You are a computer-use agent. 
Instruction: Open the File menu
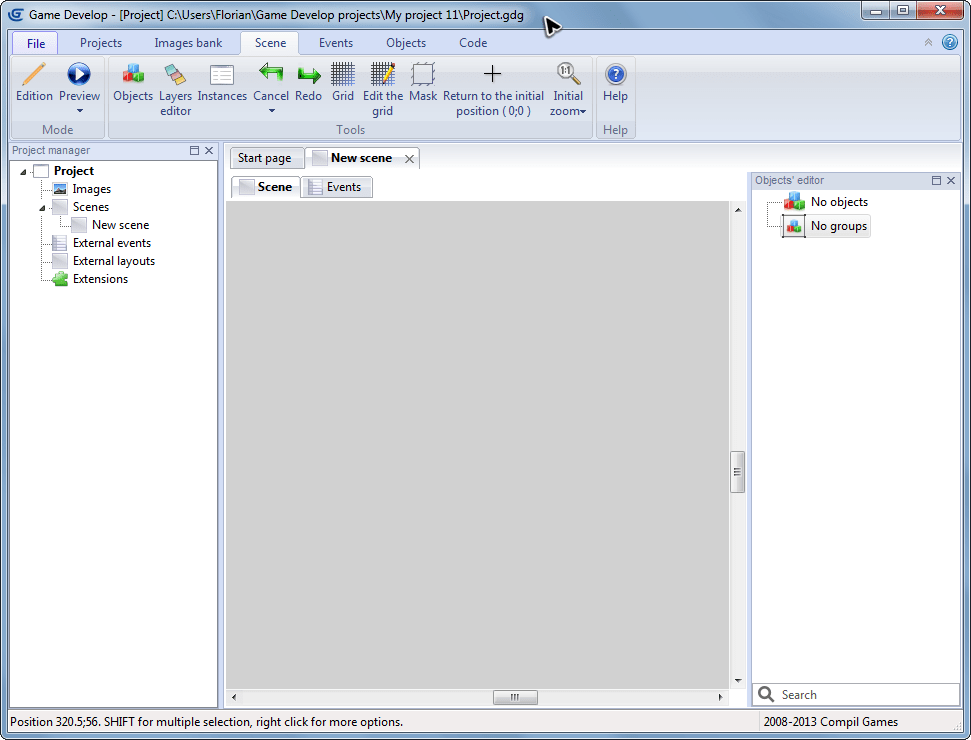click(x=36, y=43)
